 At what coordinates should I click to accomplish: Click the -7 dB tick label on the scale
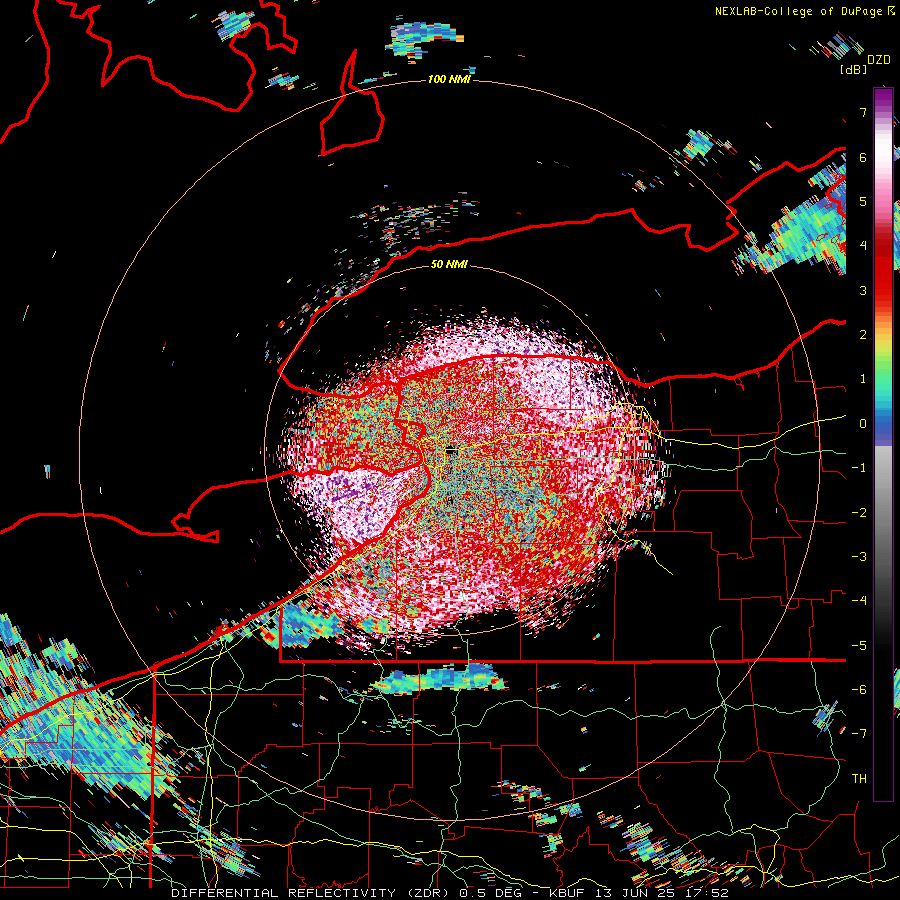tap(859, 734)
